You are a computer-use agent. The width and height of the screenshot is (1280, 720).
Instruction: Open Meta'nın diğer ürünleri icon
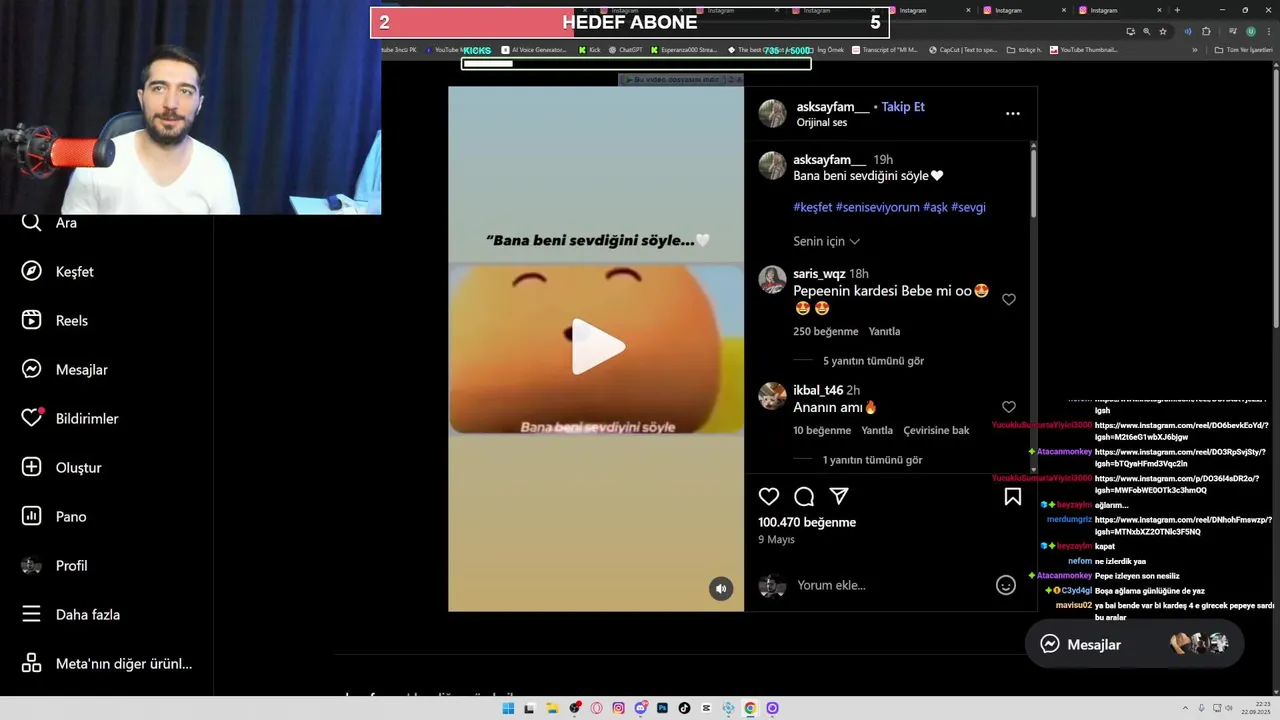coord(32,663)
